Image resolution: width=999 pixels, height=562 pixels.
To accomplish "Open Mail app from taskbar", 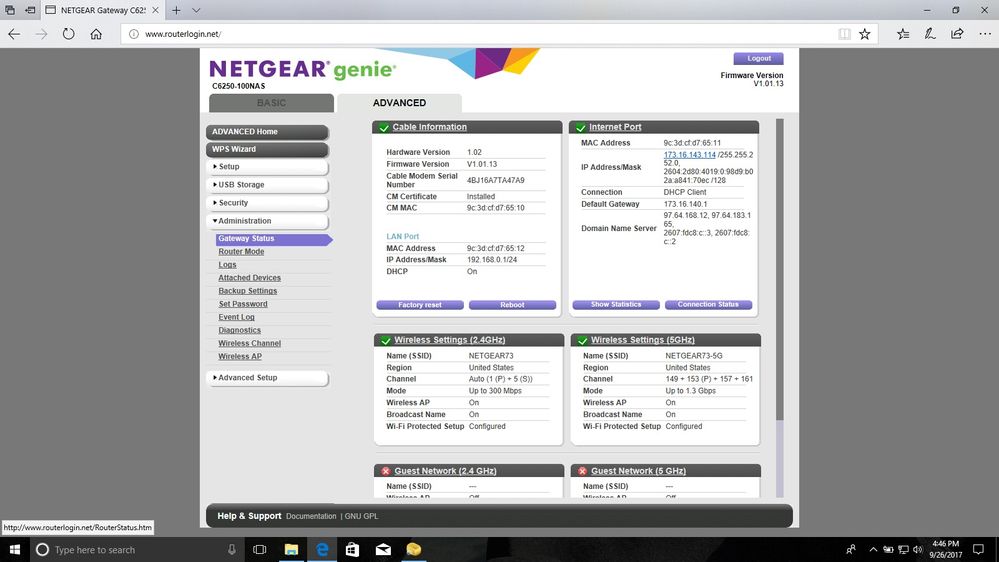I will pyautogui.click(x=383, y=549).
